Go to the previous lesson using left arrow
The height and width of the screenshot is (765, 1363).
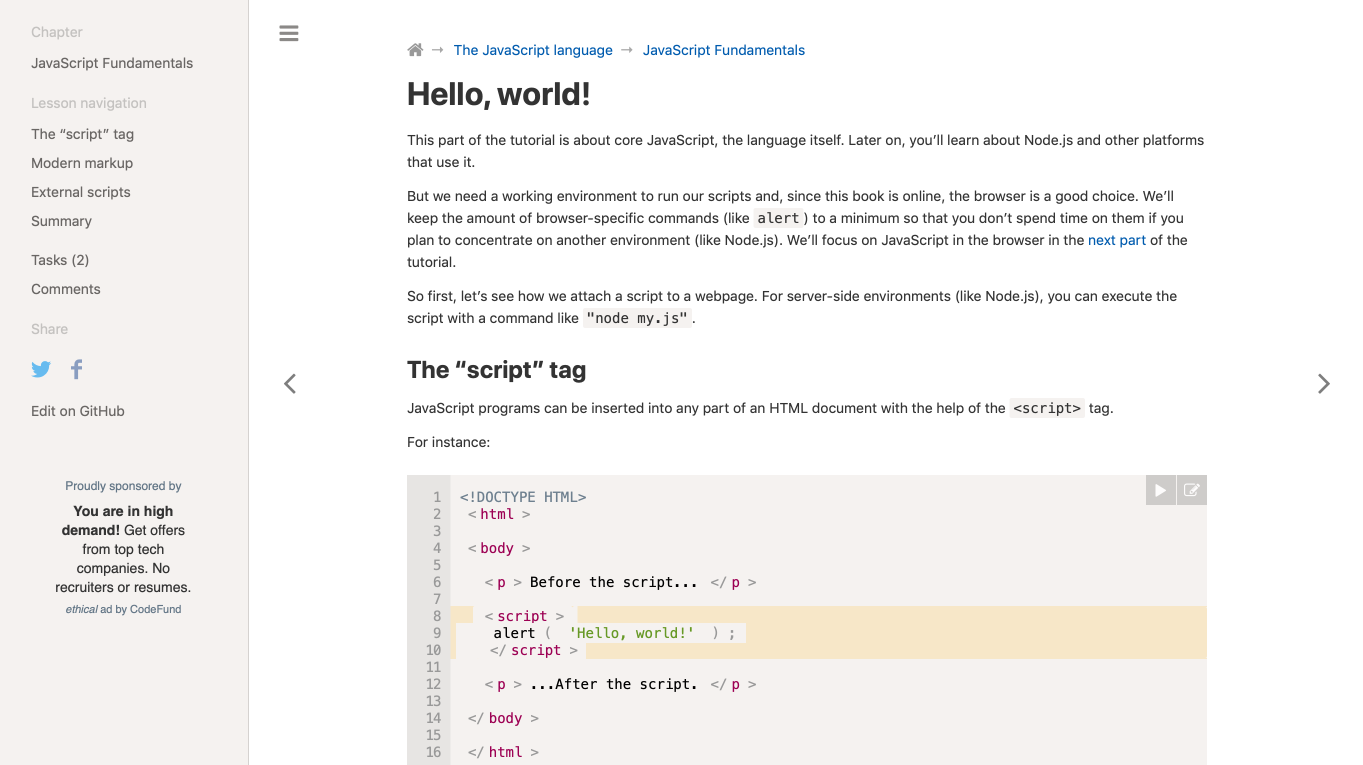coord(290,383)
